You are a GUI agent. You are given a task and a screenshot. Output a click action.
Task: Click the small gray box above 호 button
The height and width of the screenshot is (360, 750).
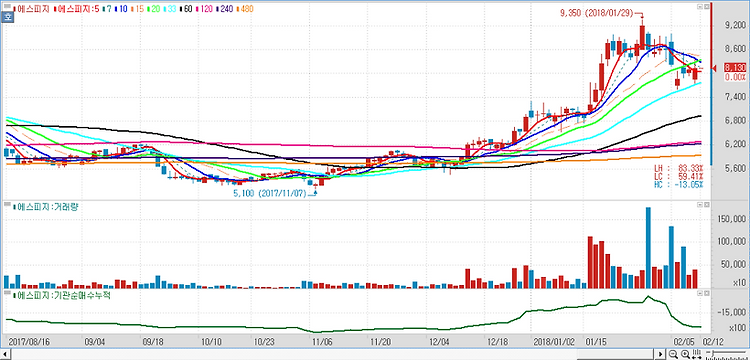point(7,6)
